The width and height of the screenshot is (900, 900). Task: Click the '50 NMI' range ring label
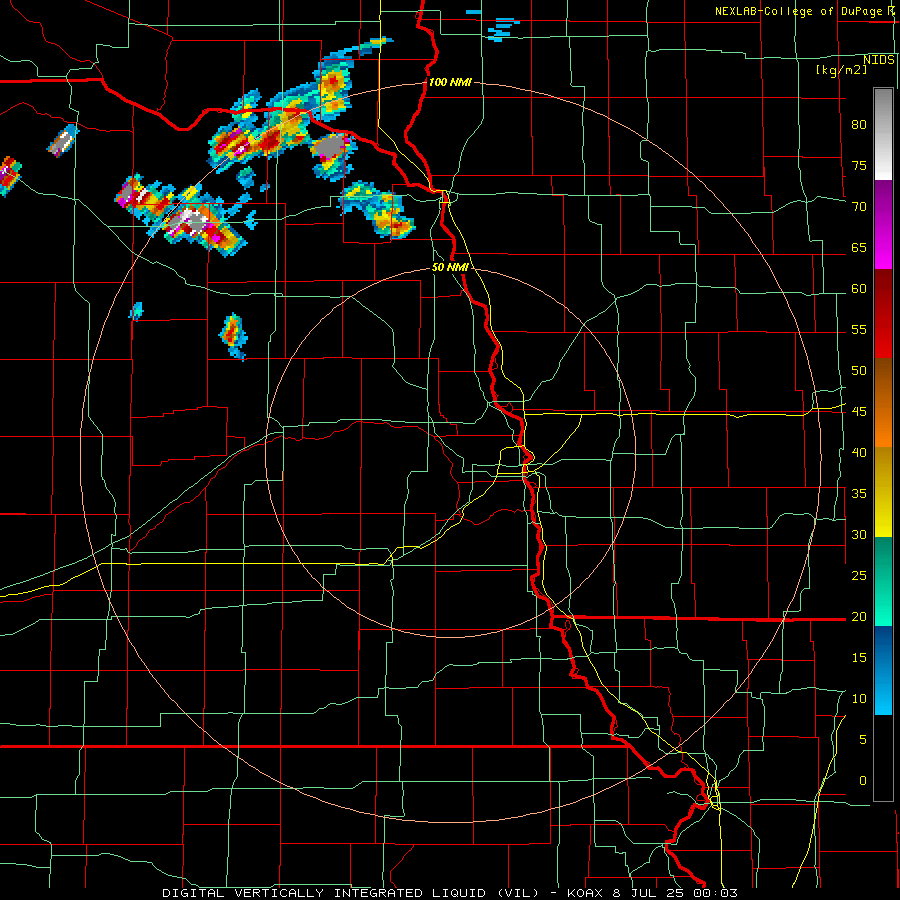[x=450, y=267]
